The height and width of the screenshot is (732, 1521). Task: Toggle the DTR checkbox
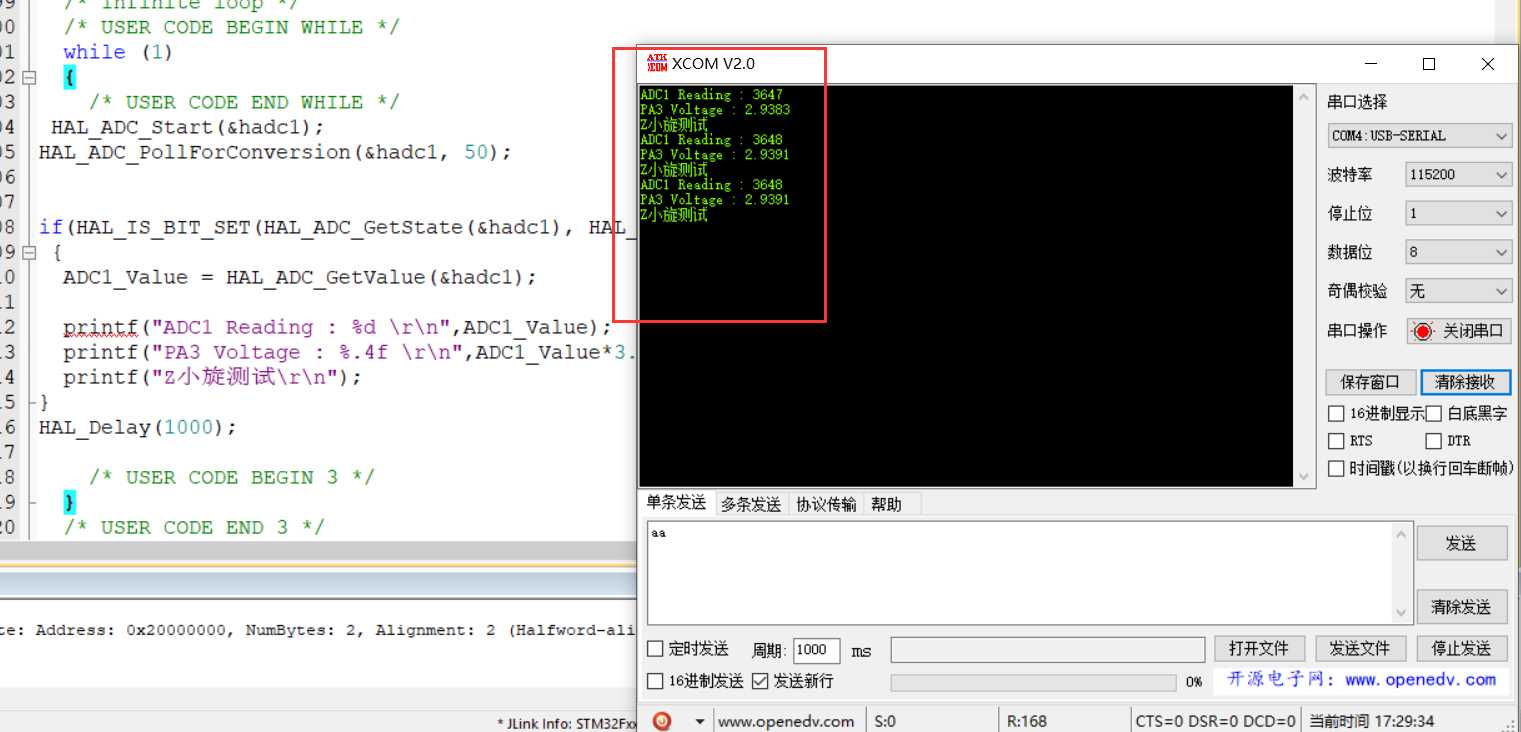1433,441
